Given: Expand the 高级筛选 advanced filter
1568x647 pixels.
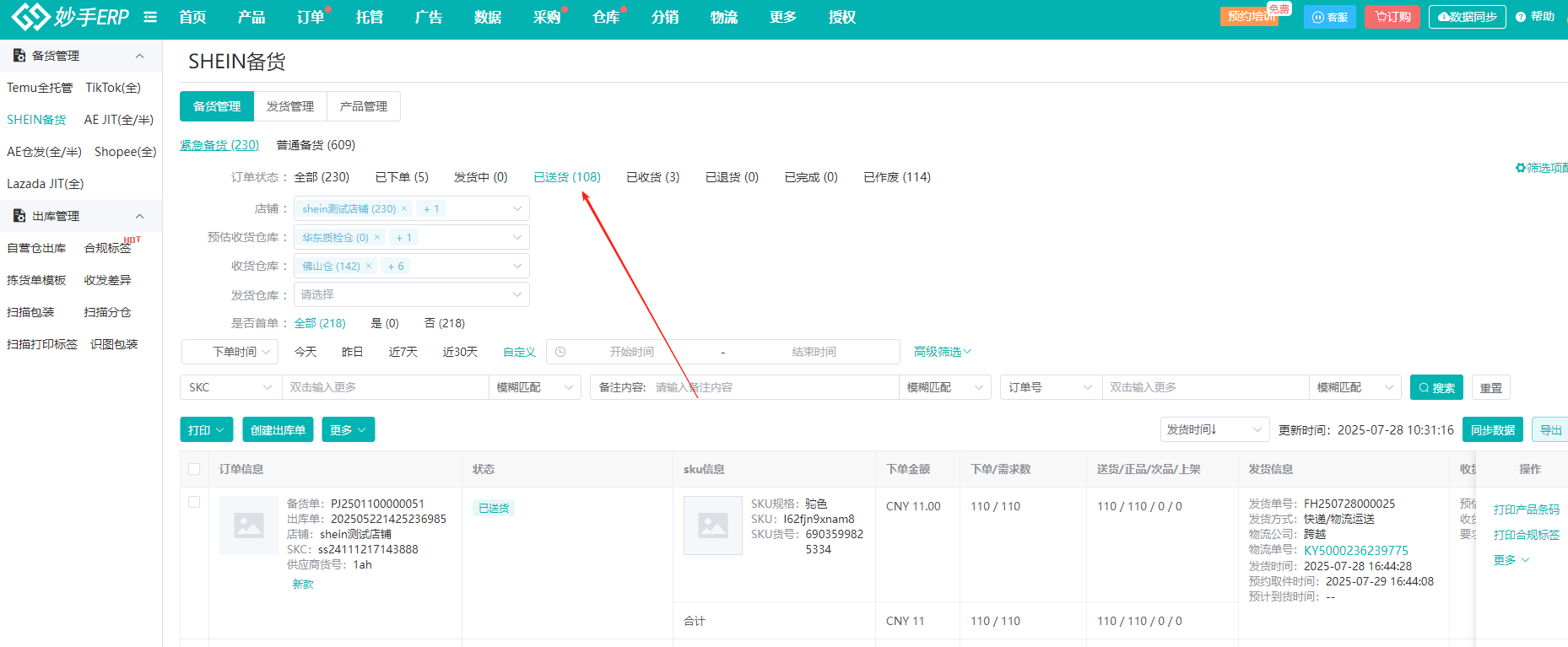Looking at the screenshot, I should coord(943,352).
